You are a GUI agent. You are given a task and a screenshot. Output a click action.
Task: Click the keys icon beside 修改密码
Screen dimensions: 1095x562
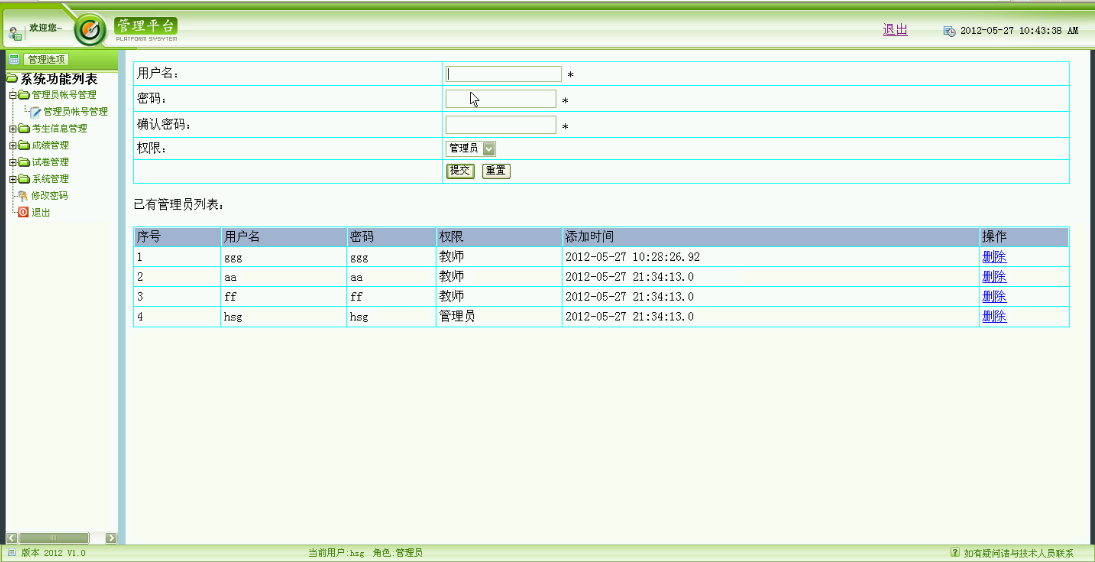point(24,195)
